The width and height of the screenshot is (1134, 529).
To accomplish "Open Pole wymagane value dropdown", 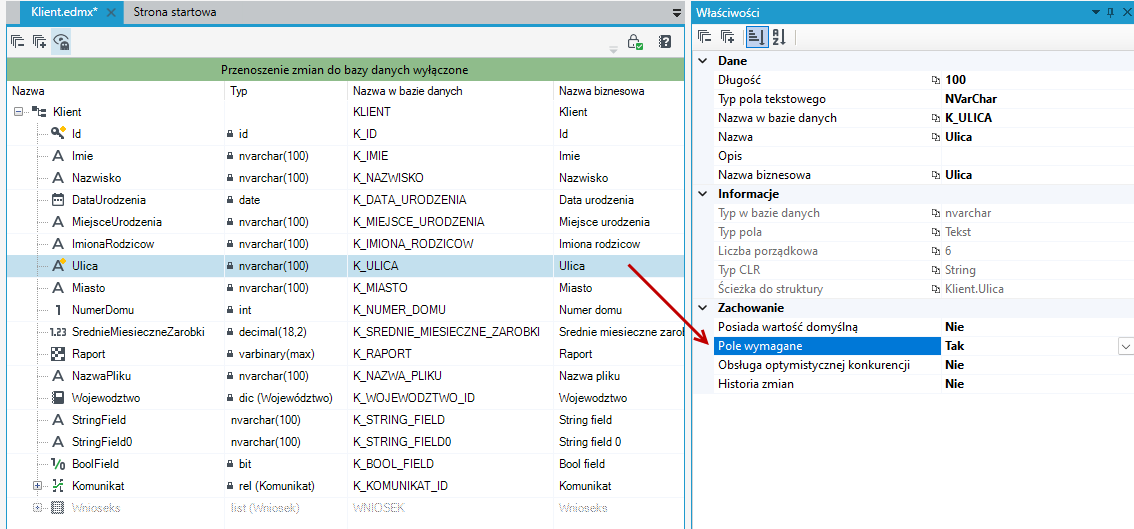I will (1125, 347).
